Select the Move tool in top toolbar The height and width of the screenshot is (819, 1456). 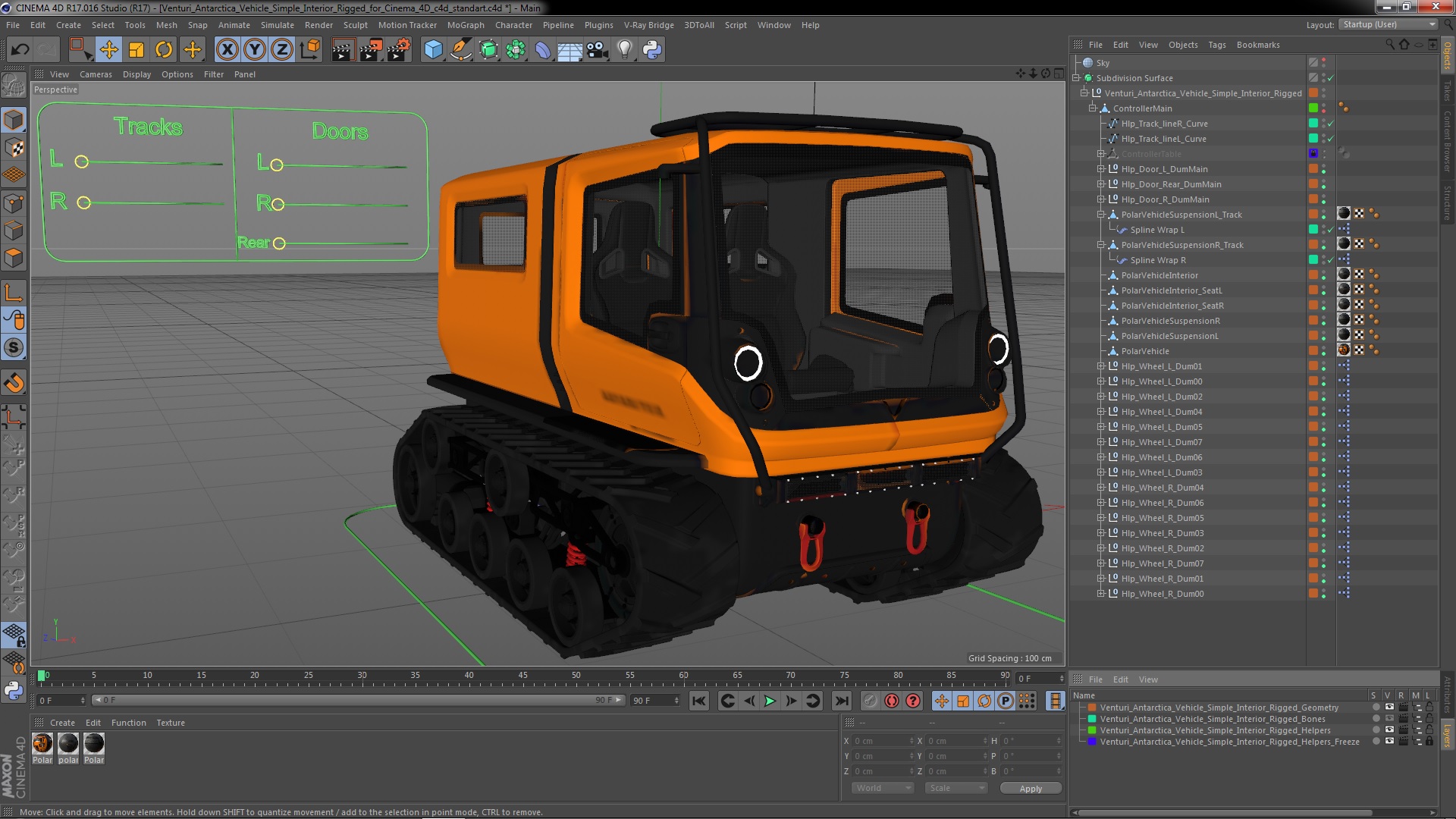108,50
